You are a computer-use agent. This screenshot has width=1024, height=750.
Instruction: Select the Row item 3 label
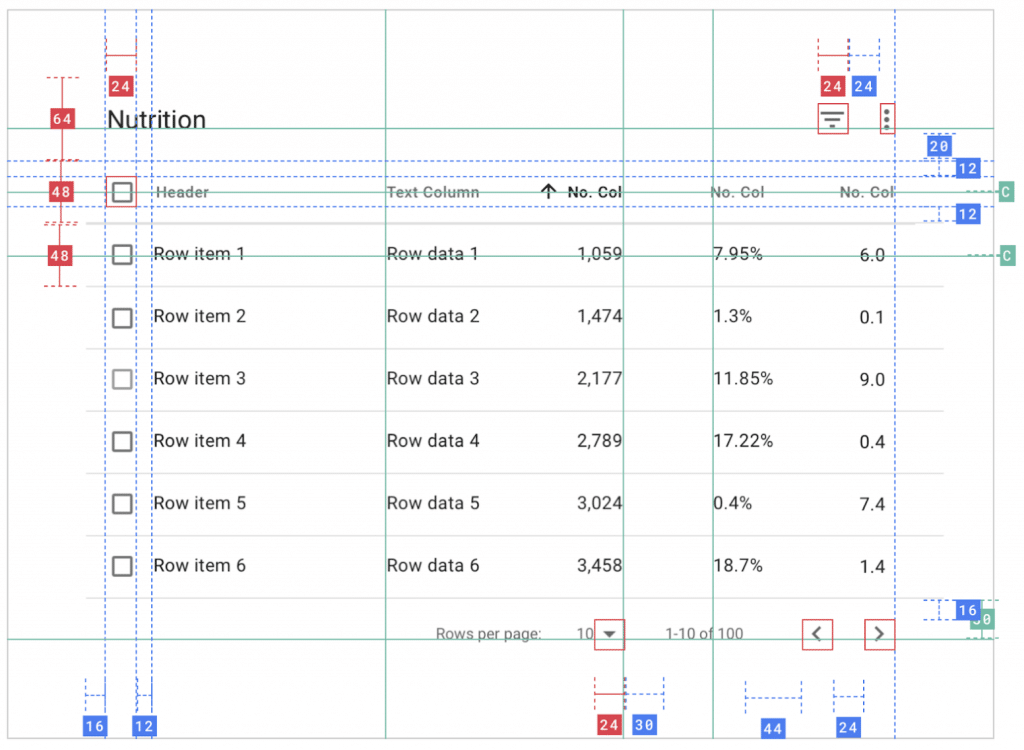coord(199,378)
